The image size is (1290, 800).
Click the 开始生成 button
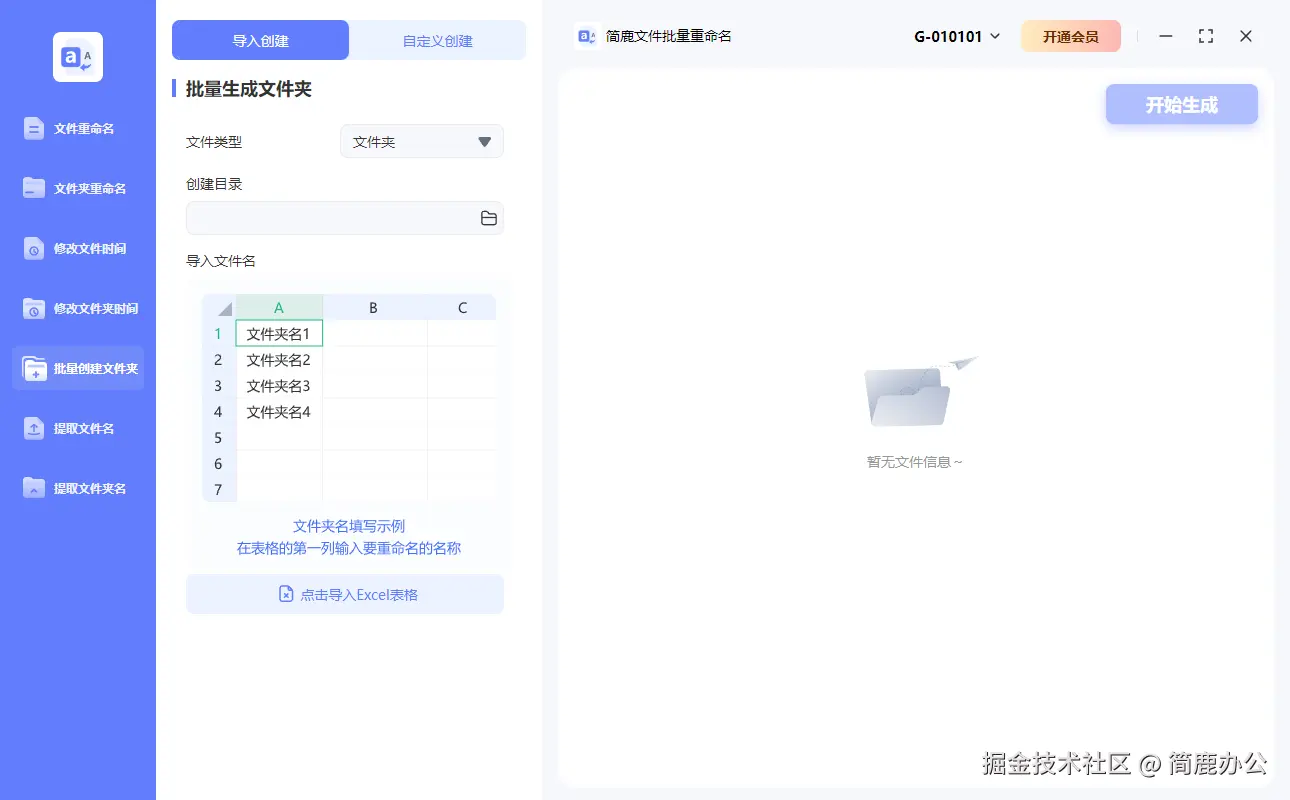(1181, 104)
